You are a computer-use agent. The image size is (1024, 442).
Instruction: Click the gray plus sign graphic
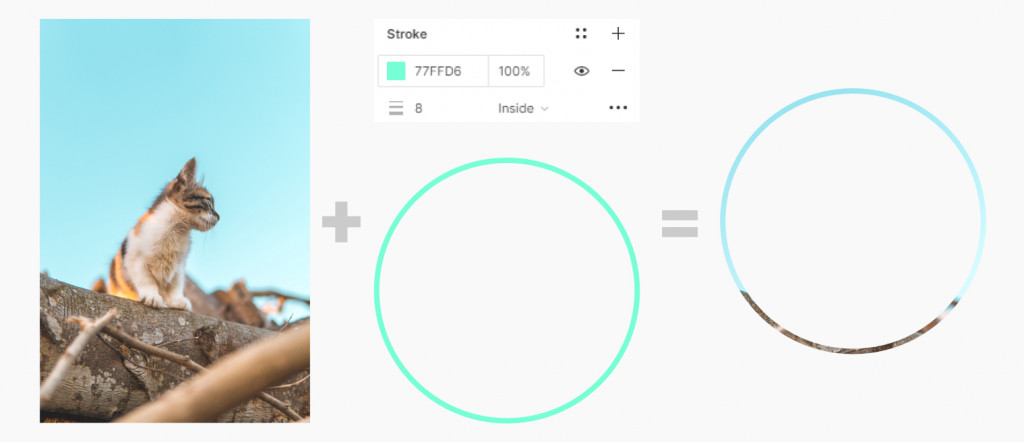[342, 222]
